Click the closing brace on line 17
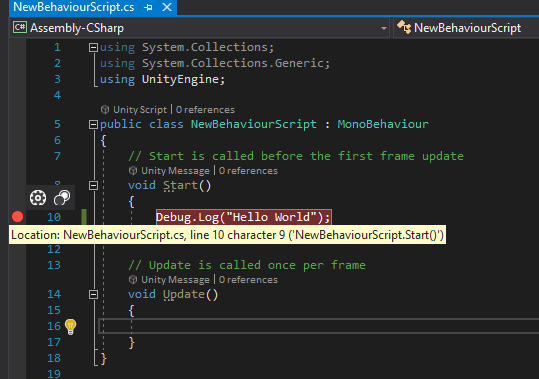 [x=131, y=343]
